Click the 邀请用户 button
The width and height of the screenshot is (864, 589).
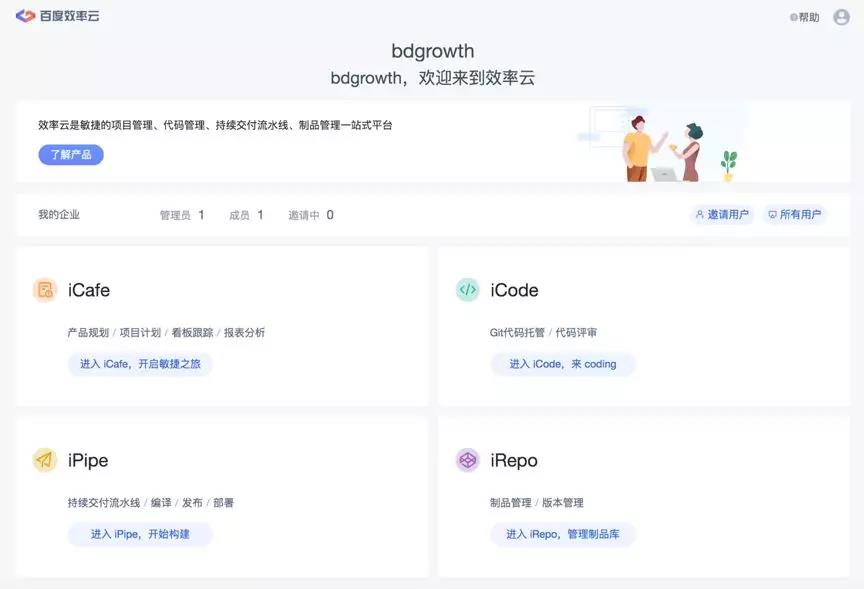722,214
